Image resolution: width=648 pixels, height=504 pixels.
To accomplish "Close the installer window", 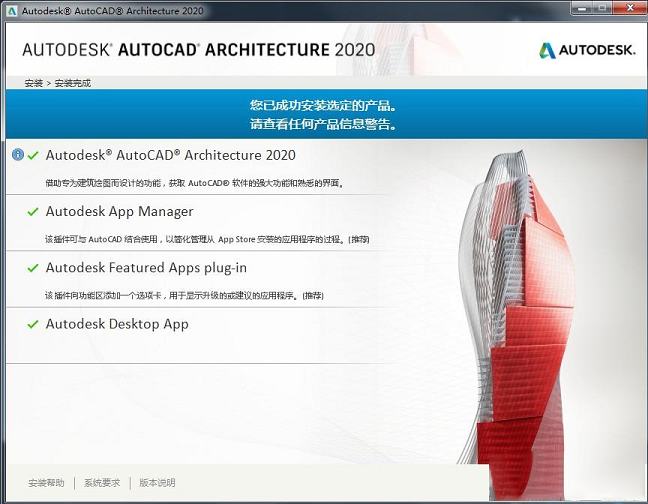I will point(632,7).
